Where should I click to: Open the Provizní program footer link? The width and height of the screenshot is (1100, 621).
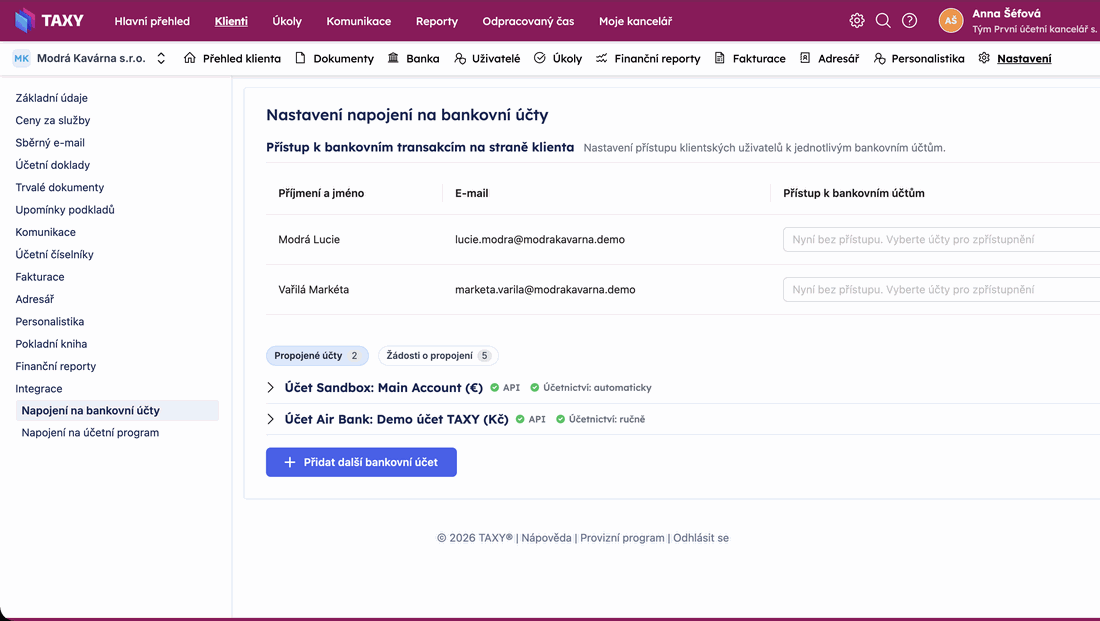coord(622,538)
